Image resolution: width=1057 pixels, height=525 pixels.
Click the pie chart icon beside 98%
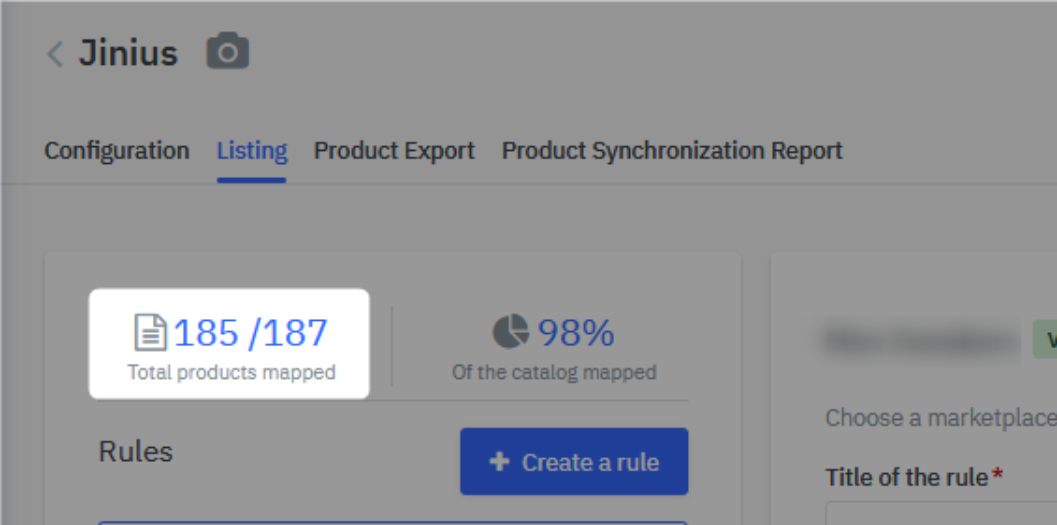point(511,332)
